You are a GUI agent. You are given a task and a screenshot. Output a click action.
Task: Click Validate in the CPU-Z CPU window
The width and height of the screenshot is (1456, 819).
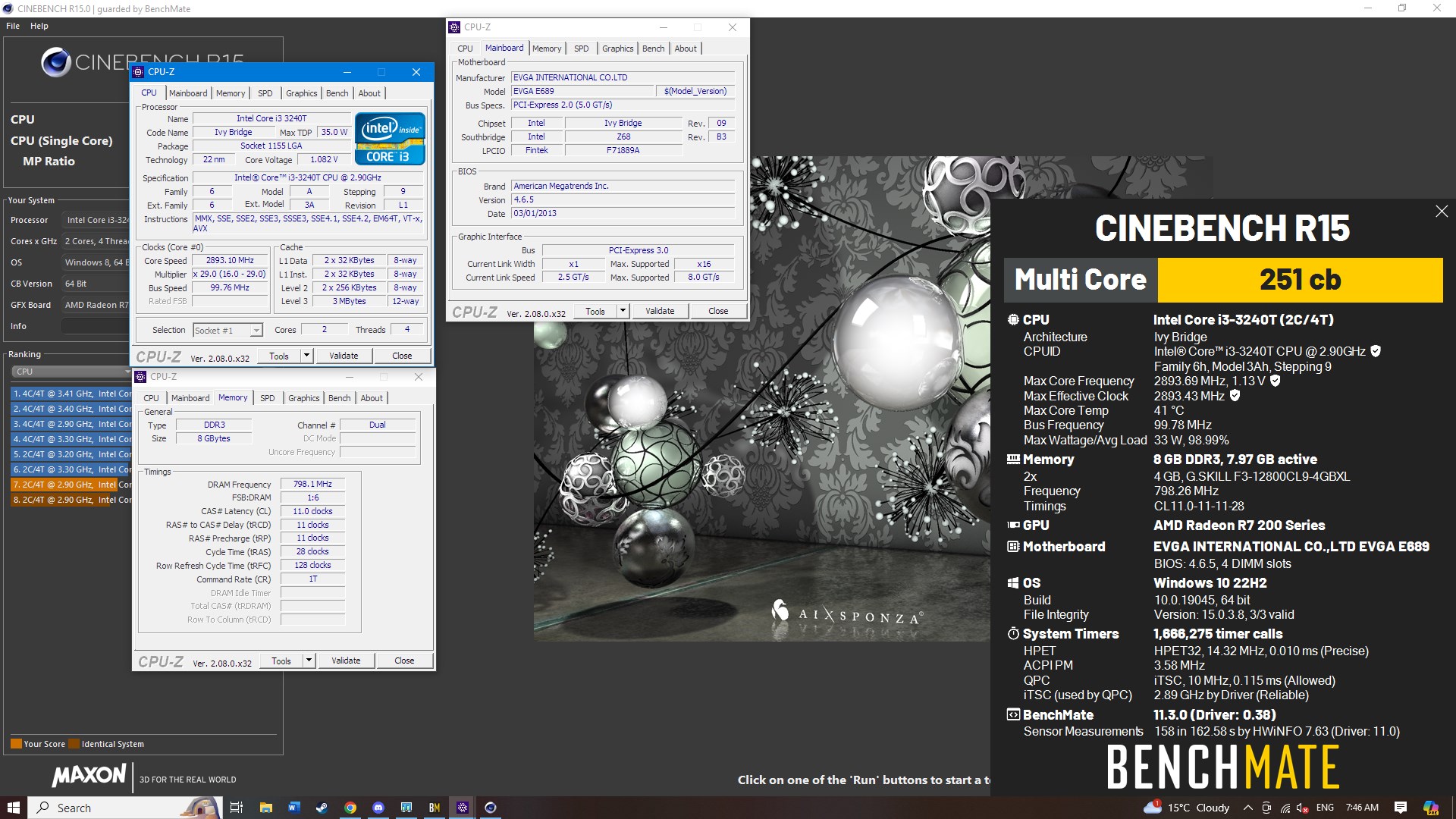344,356
